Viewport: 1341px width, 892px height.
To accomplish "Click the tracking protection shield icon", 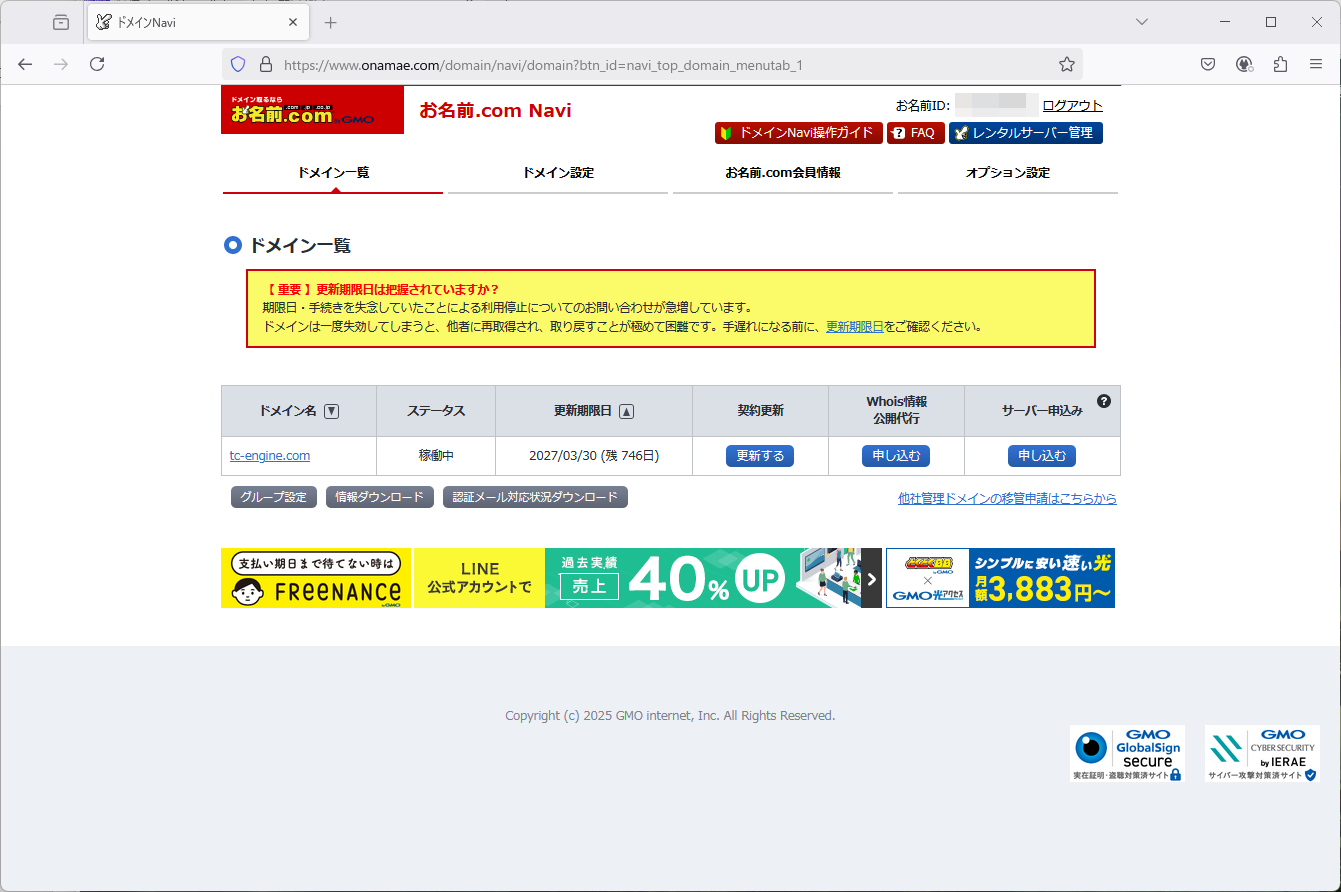I will [x=238, y=65].
